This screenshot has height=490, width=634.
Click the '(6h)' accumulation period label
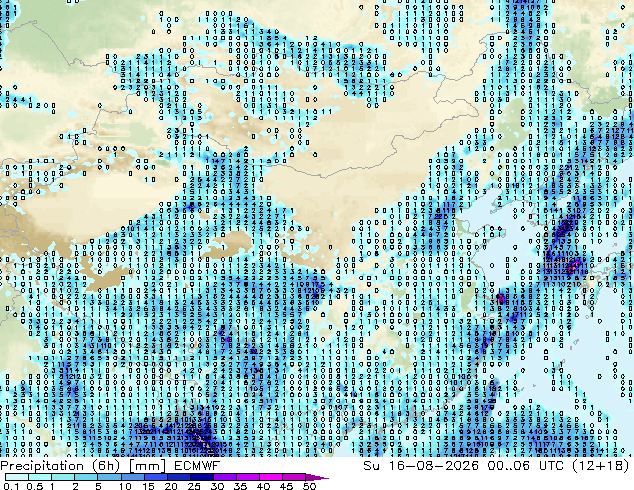click(106, 466)
